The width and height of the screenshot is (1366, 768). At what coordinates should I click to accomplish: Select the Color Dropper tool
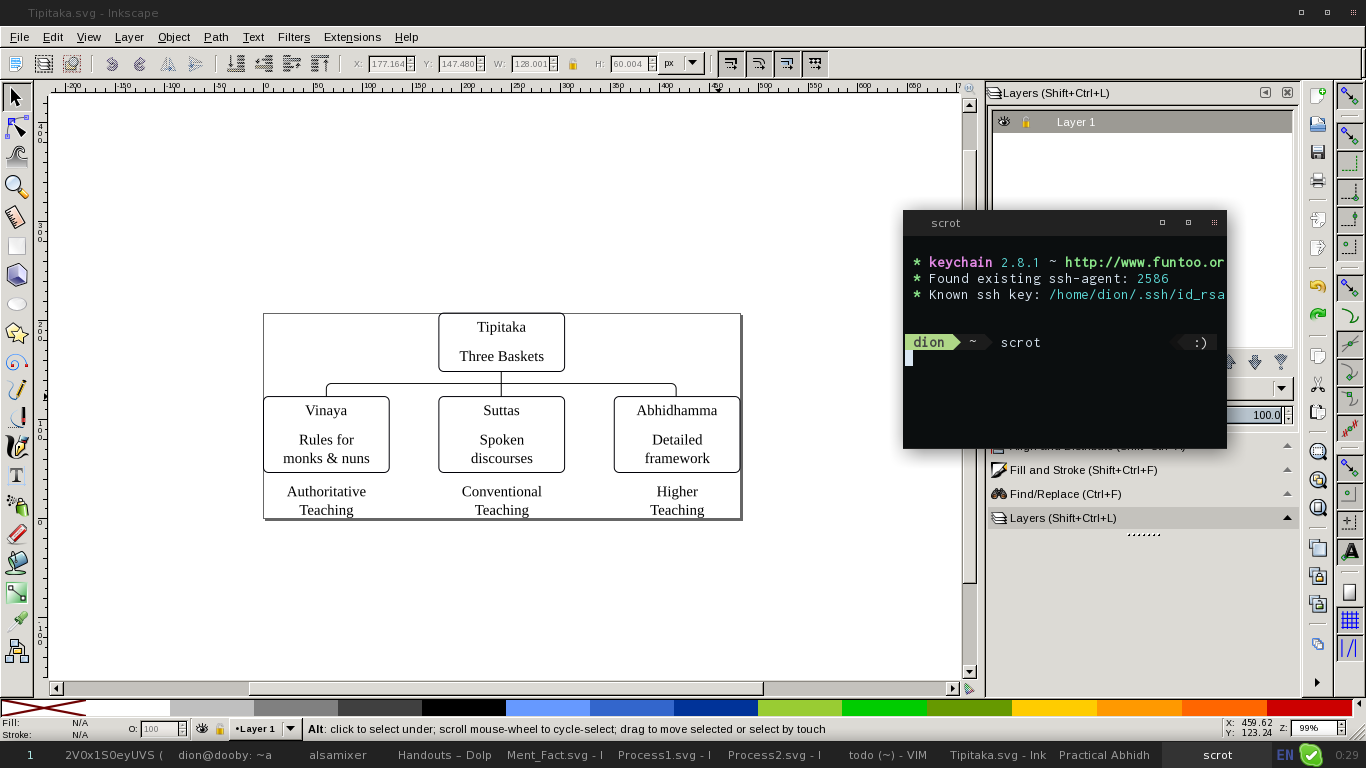pos(16,622)
